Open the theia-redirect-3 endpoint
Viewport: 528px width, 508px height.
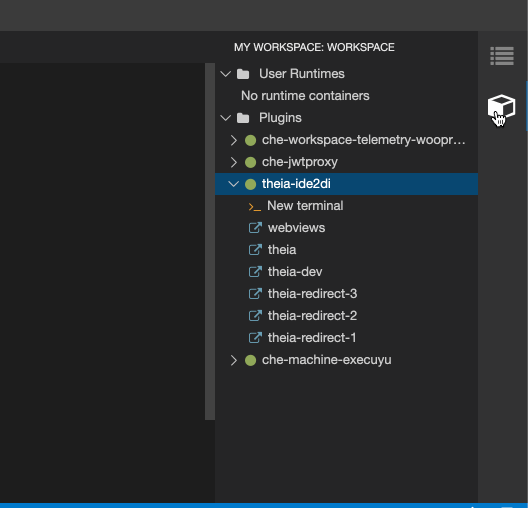click(x=312, y=294)
